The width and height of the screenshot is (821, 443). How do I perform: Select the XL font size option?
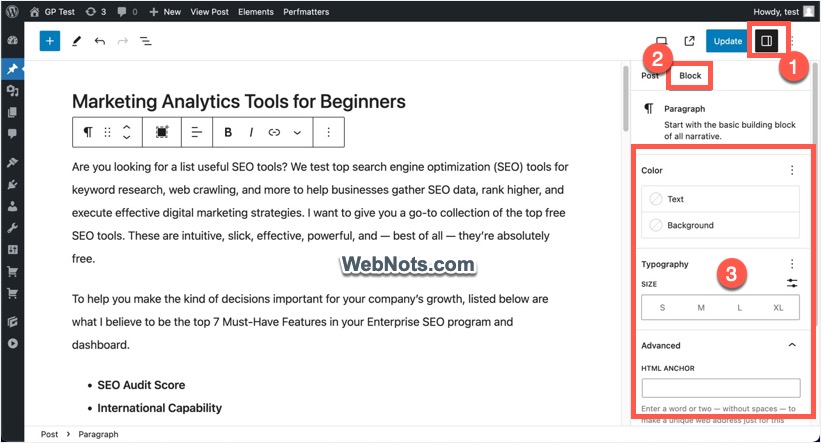point(778,308)
